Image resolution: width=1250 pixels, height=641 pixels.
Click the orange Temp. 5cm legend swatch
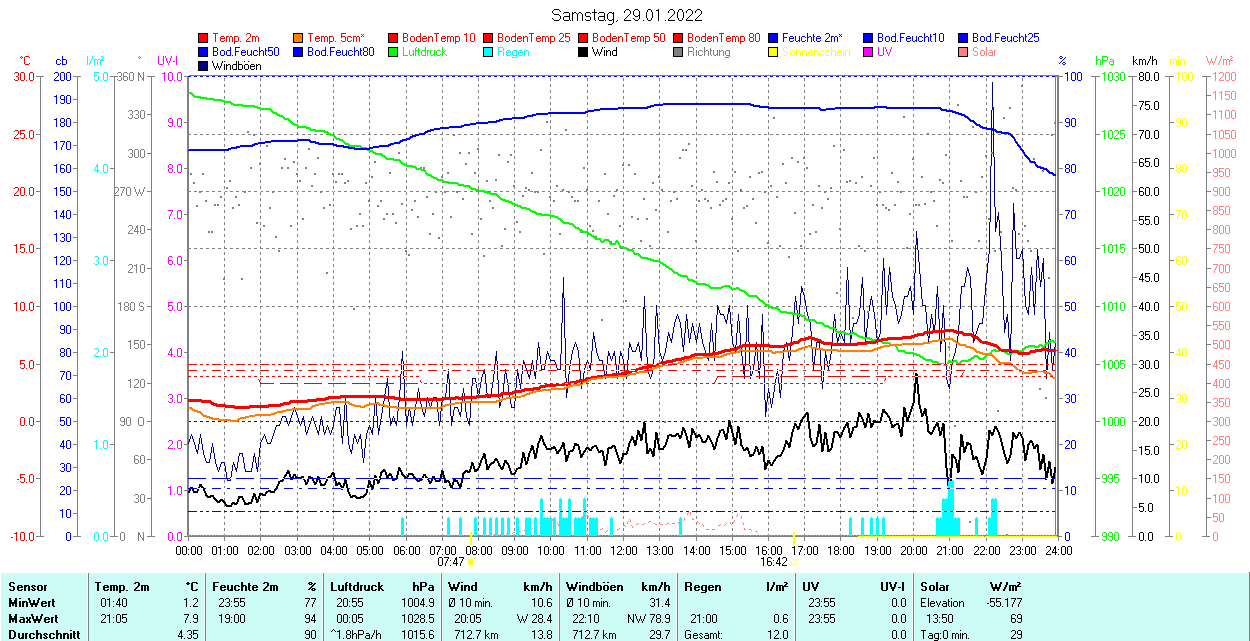point(299,38)
